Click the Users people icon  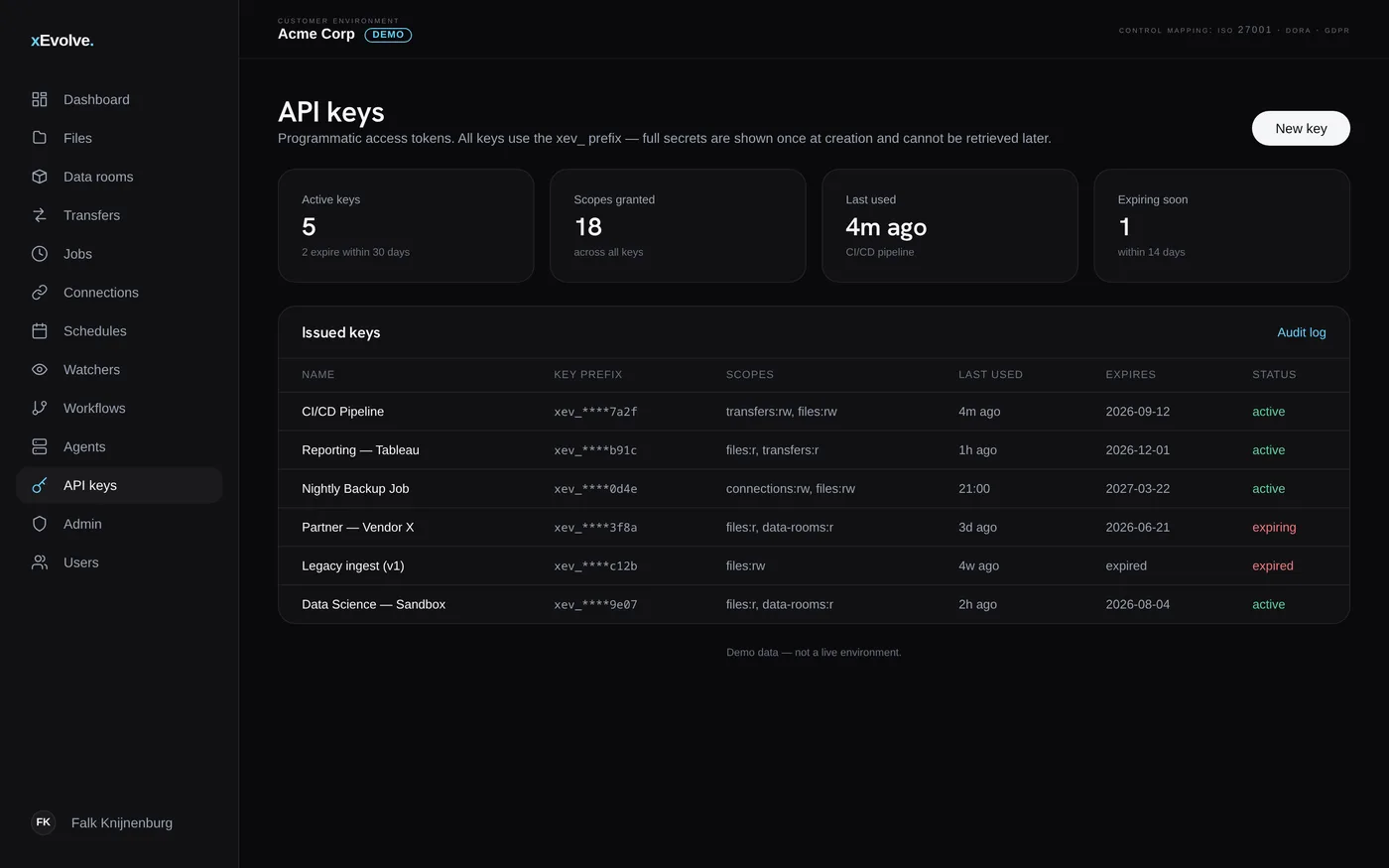tap(40, 562)
